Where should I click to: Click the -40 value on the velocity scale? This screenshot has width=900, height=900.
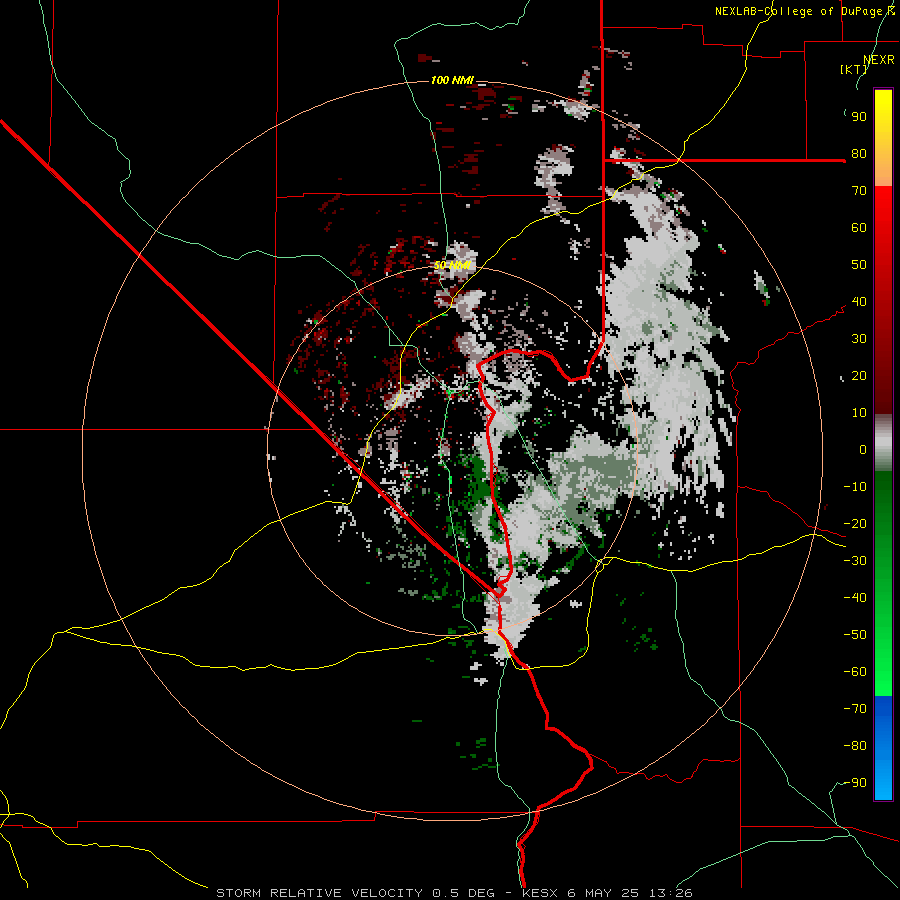[x=855, y=598]
